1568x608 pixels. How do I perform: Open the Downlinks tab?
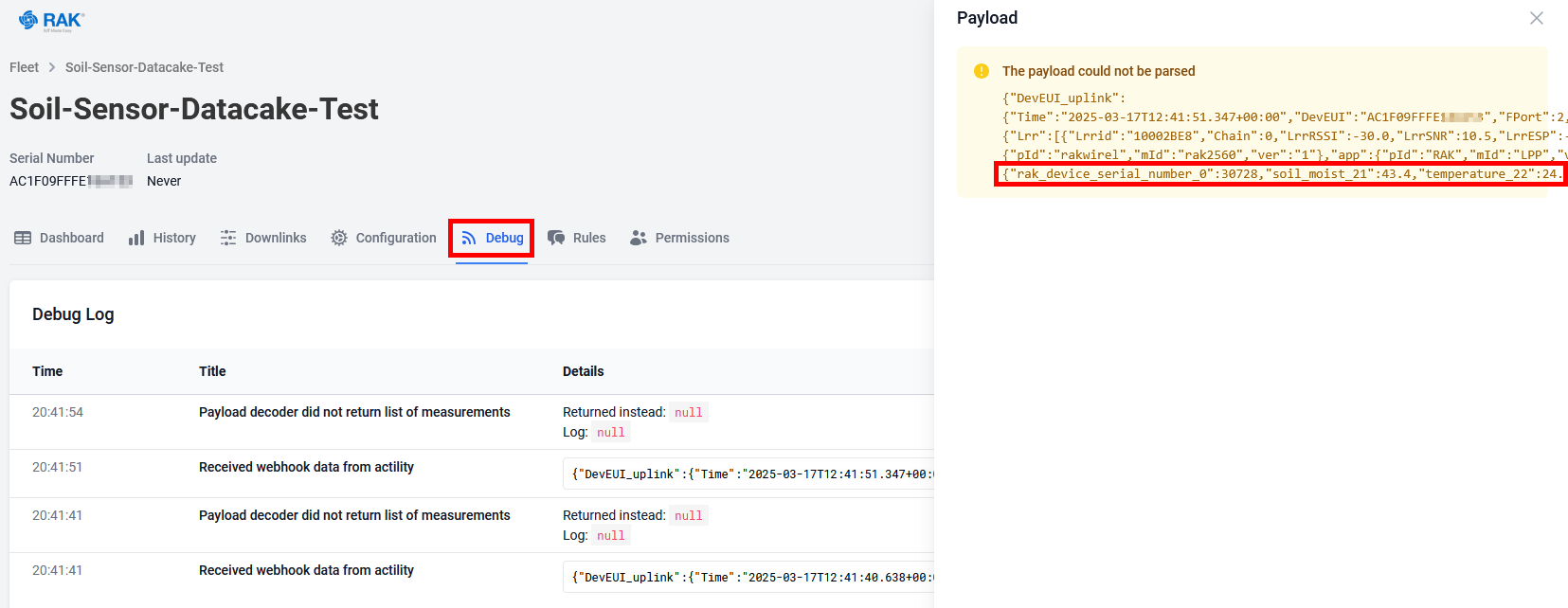coord(263,238)
